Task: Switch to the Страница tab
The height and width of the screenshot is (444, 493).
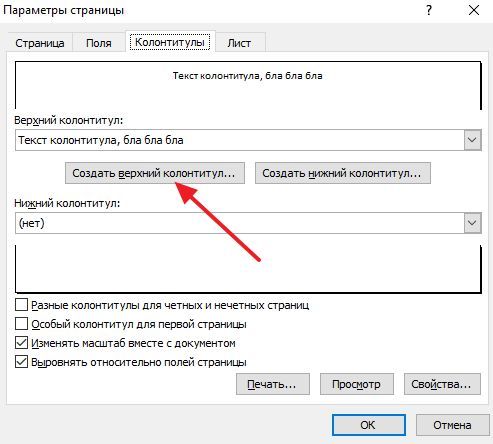Action: [40, 43]
